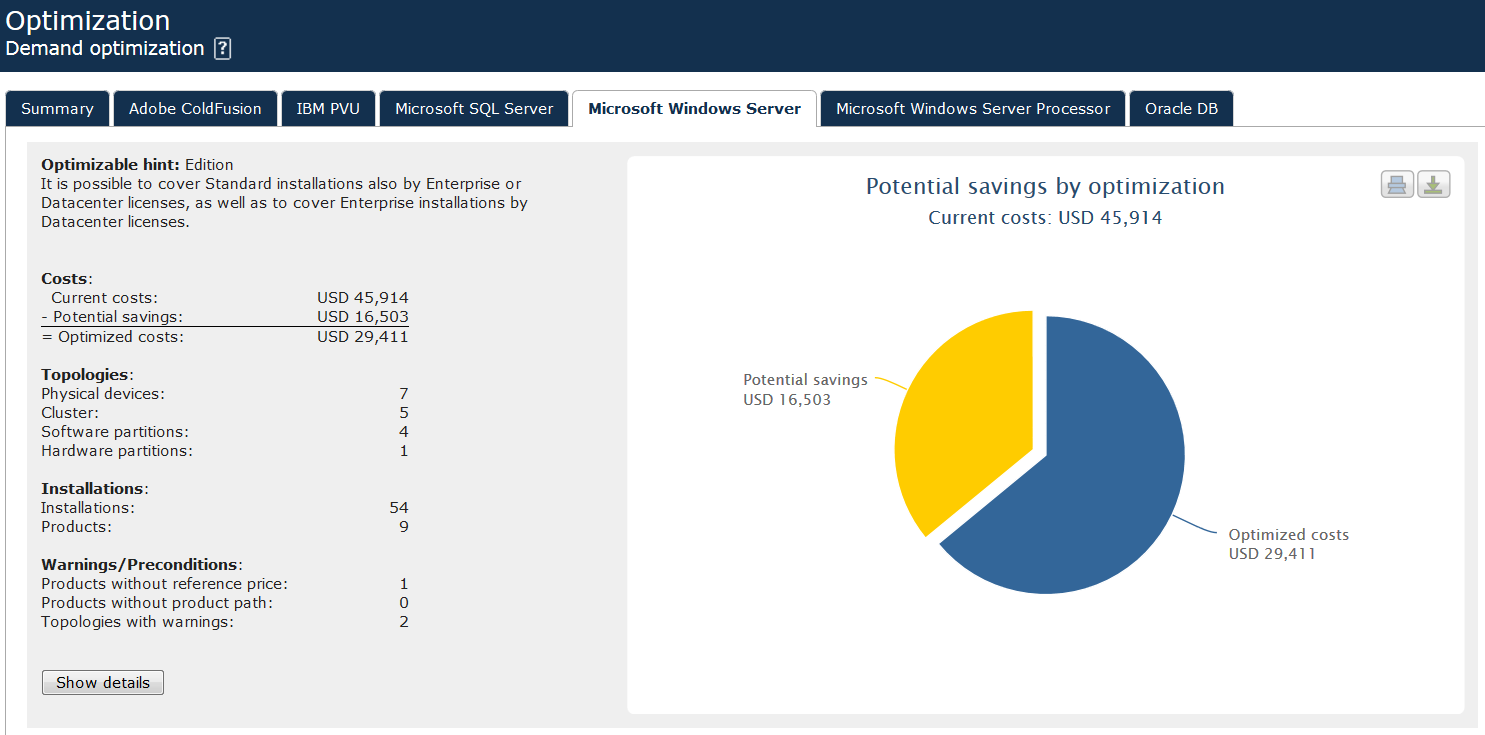Switch to the Oracle DB tab

pos(1181,109)
